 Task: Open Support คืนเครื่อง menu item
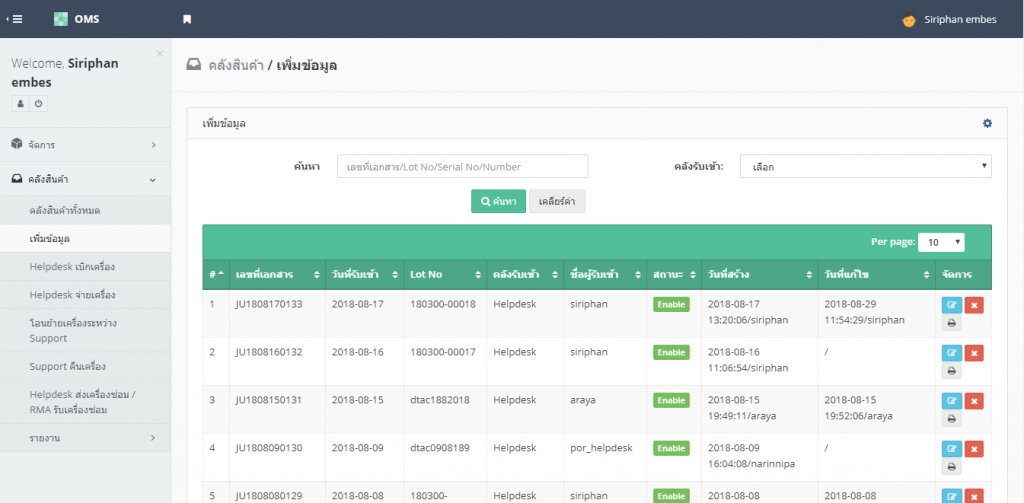(x=86, y=366)
